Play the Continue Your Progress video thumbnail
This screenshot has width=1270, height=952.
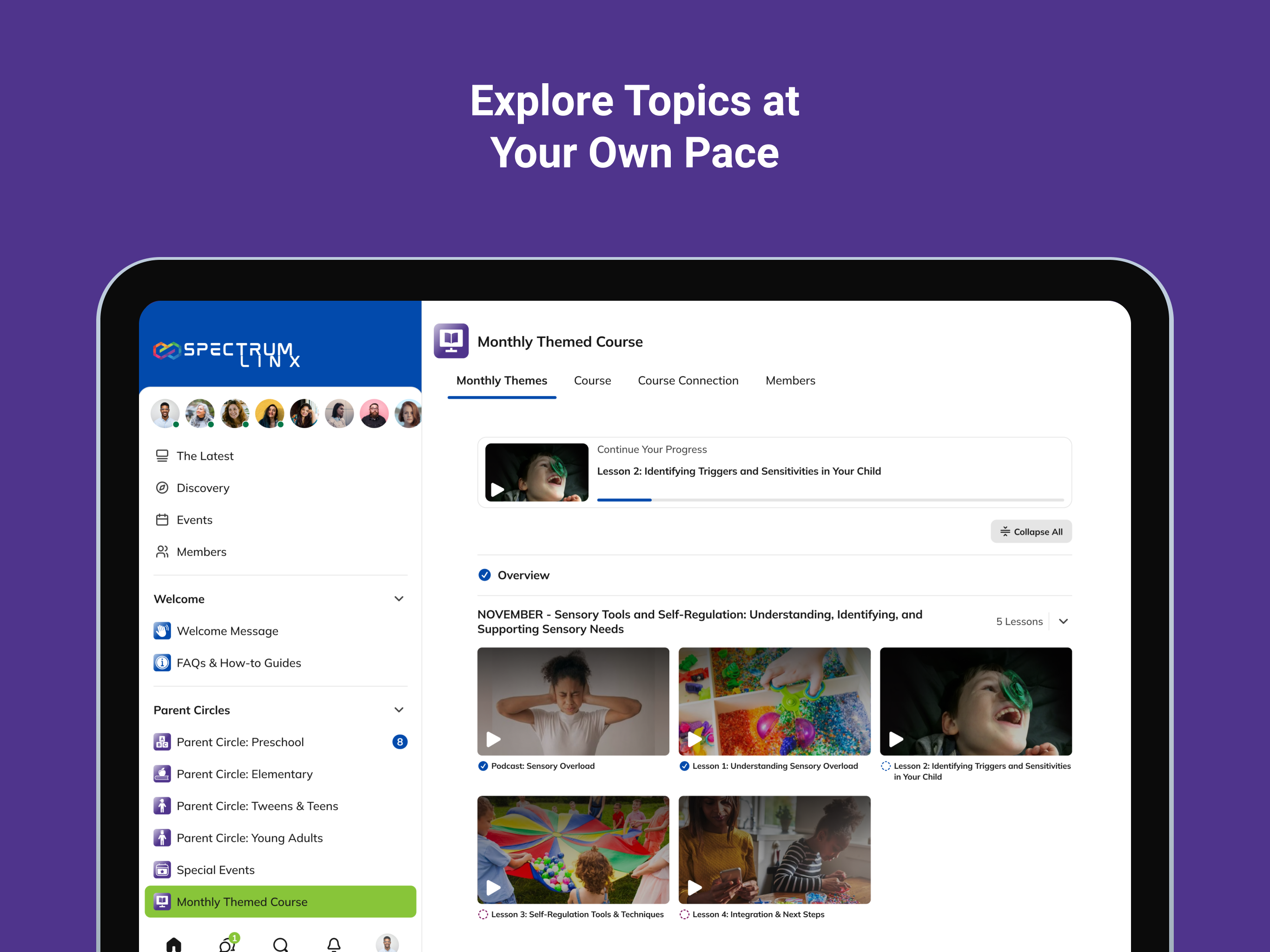tap(537, 472)
